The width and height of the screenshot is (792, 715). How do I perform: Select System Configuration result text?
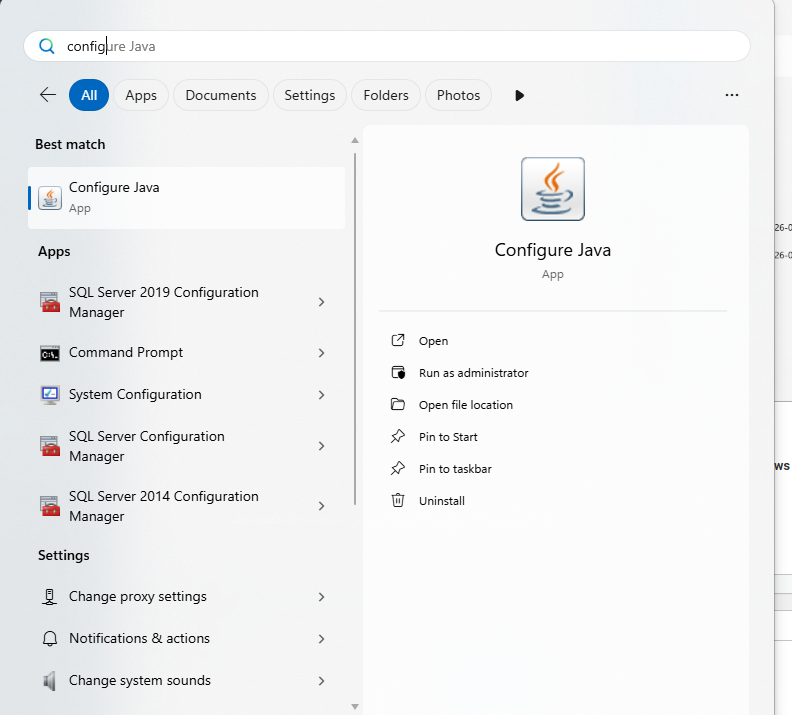coord(135,394)
